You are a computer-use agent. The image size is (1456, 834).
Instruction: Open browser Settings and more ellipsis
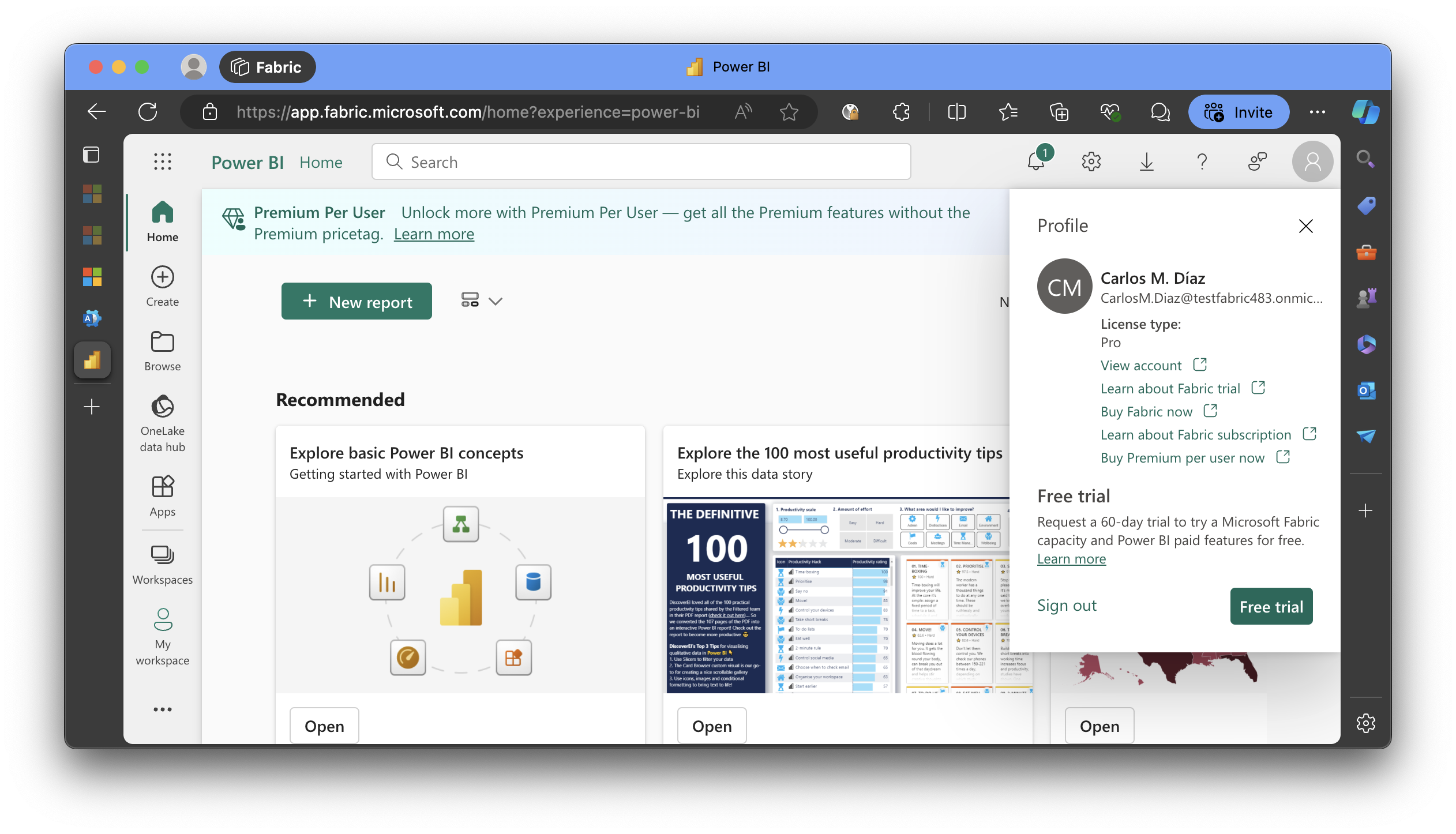tap(1317, 112)
